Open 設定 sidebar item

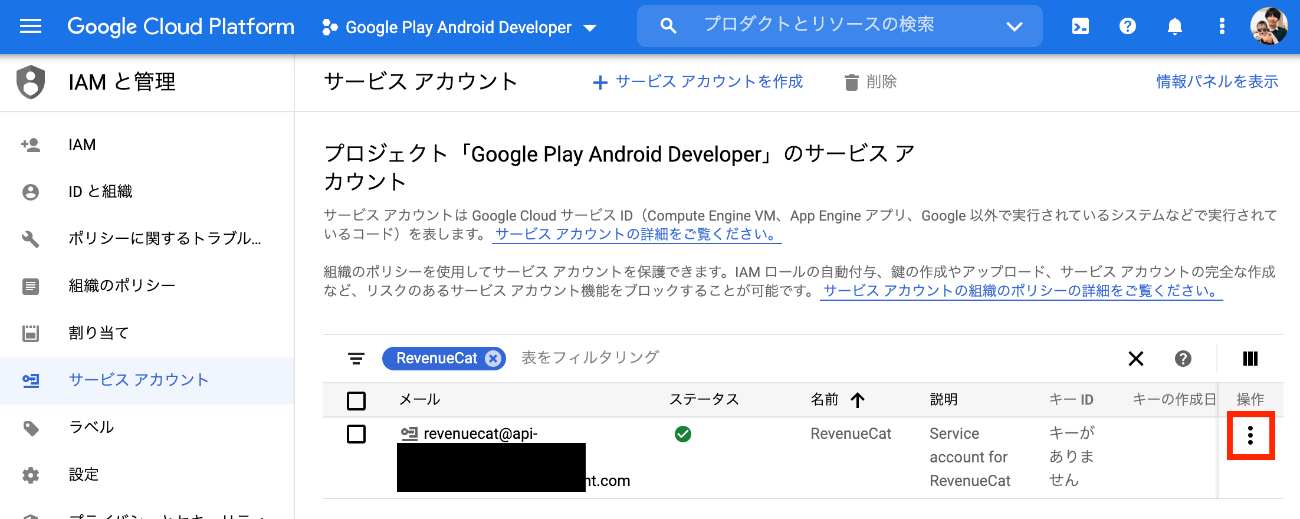(147, 474)
